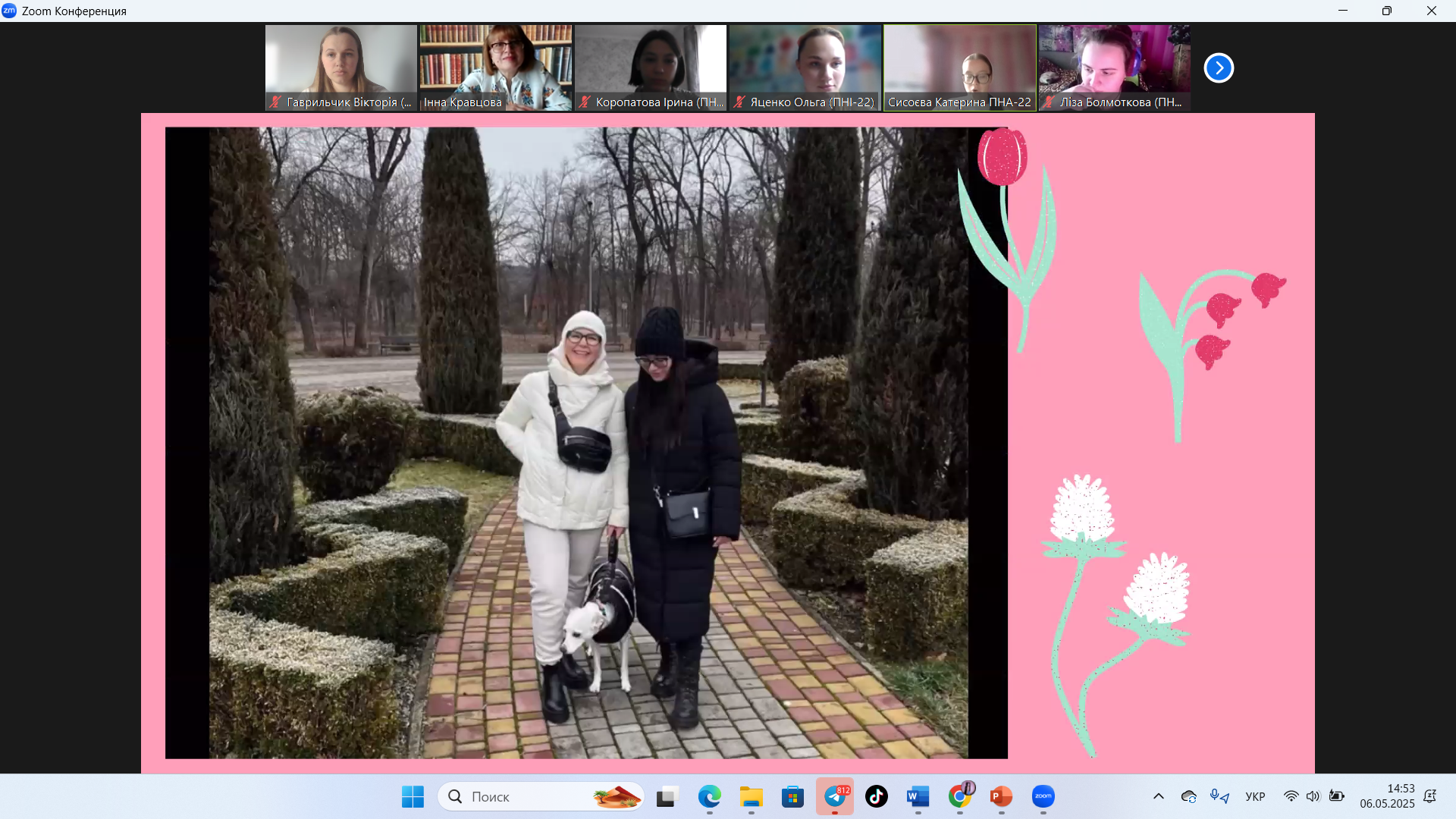Open PowerPoint from the taskbar
The image size is (1456, 819).
[1001, 796]
